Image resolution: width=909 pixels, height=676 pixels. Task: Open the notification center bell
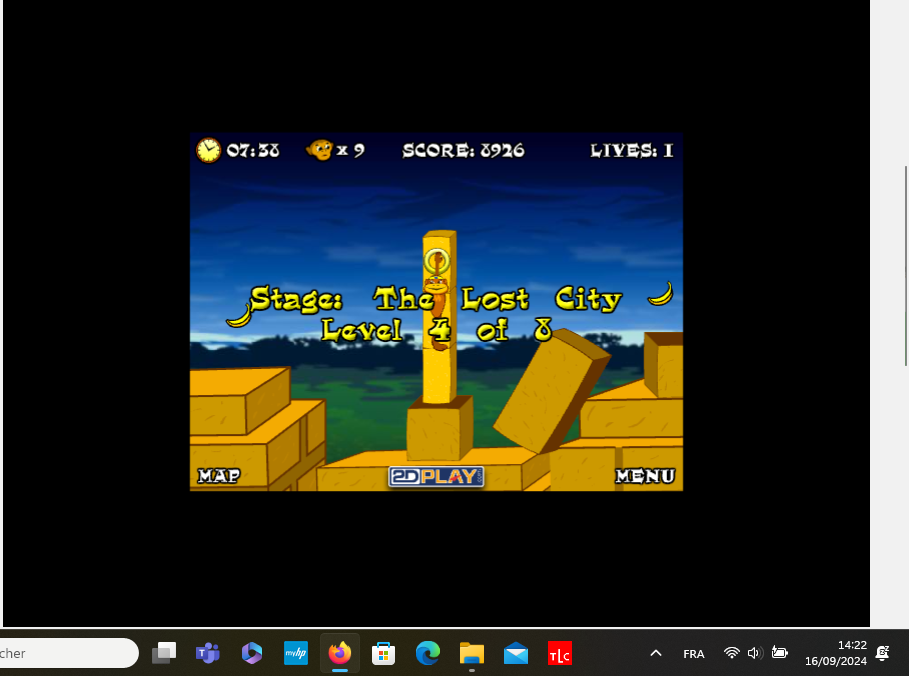click(x=882, y=653)
